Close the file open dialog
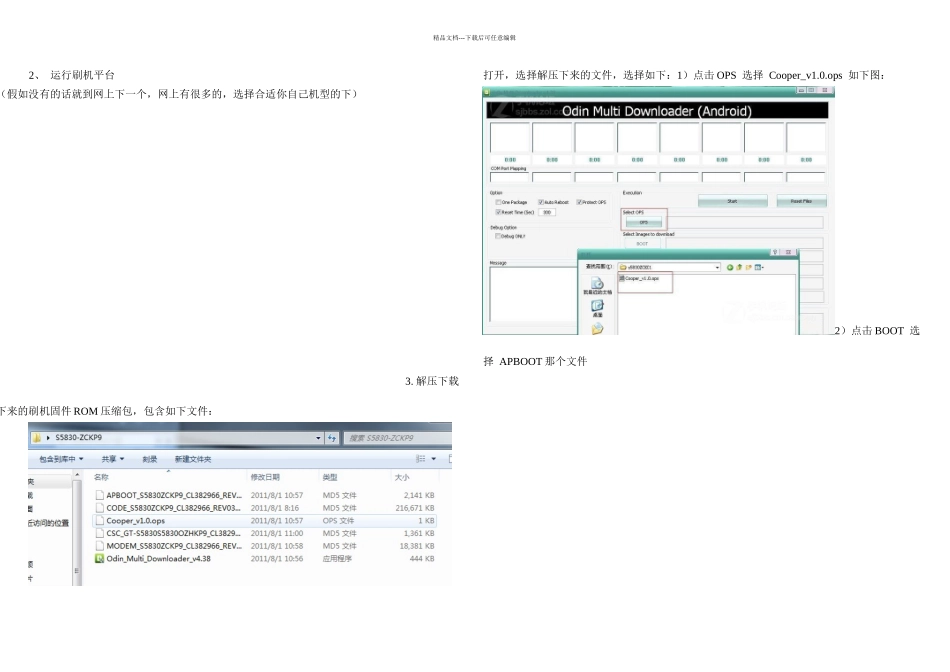This screenshot has width=950, height=672. pyautogui.click(x=788, y=252)
